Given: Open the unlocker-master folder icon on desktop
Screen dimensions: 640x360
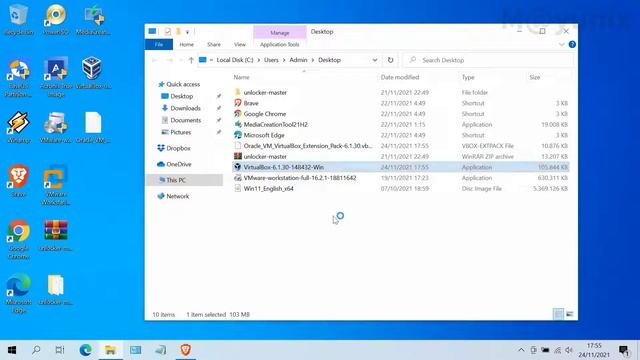Looking at the screenshot, I should [x=56, y=289].
